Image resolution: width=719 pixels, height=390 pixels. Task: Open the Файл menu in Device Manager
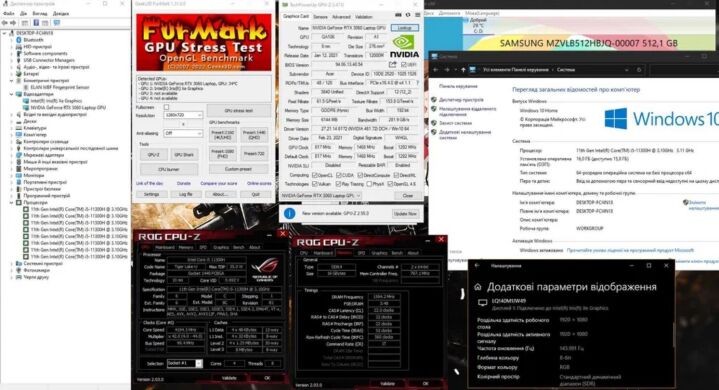9,14
